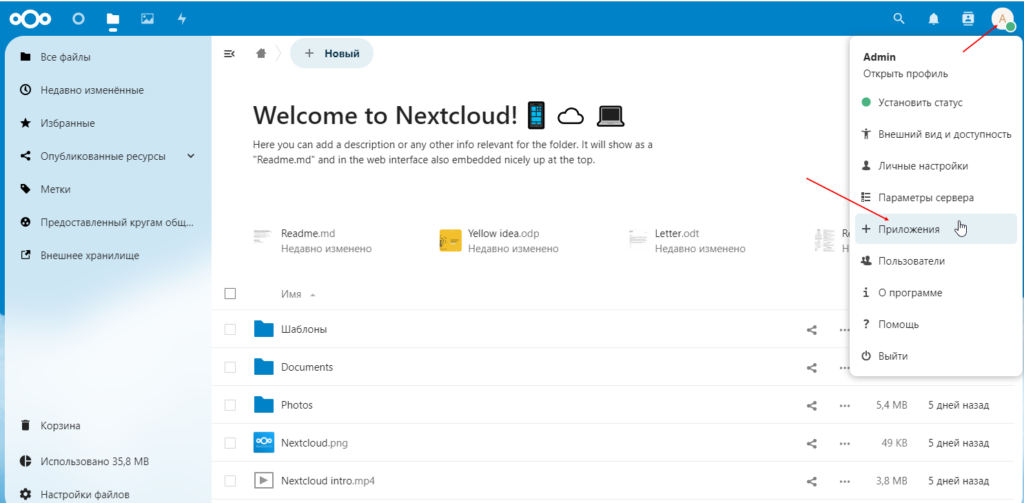Select the Documents folder checkbox
The height and width of the screenshot is (503, 1024).
coord(230,367)
